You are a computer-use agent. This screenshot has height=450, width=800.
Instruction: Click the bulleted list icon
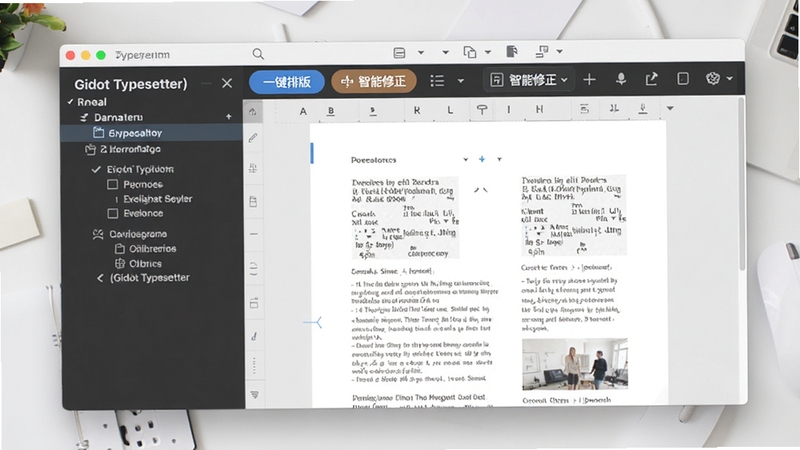pos(437,81)
